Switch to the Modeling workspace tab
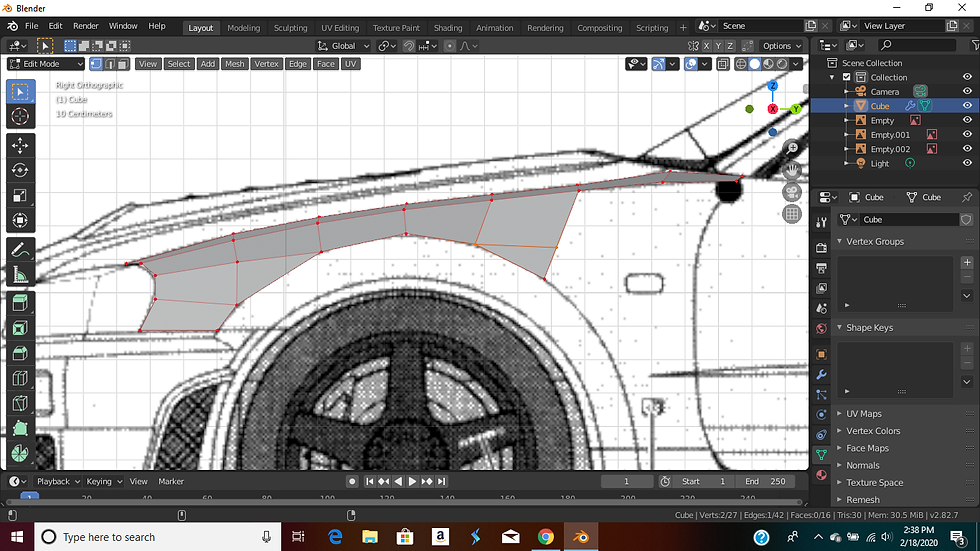Image resolution: width=980 pixels, height=551 pixels. pos(243,27)
